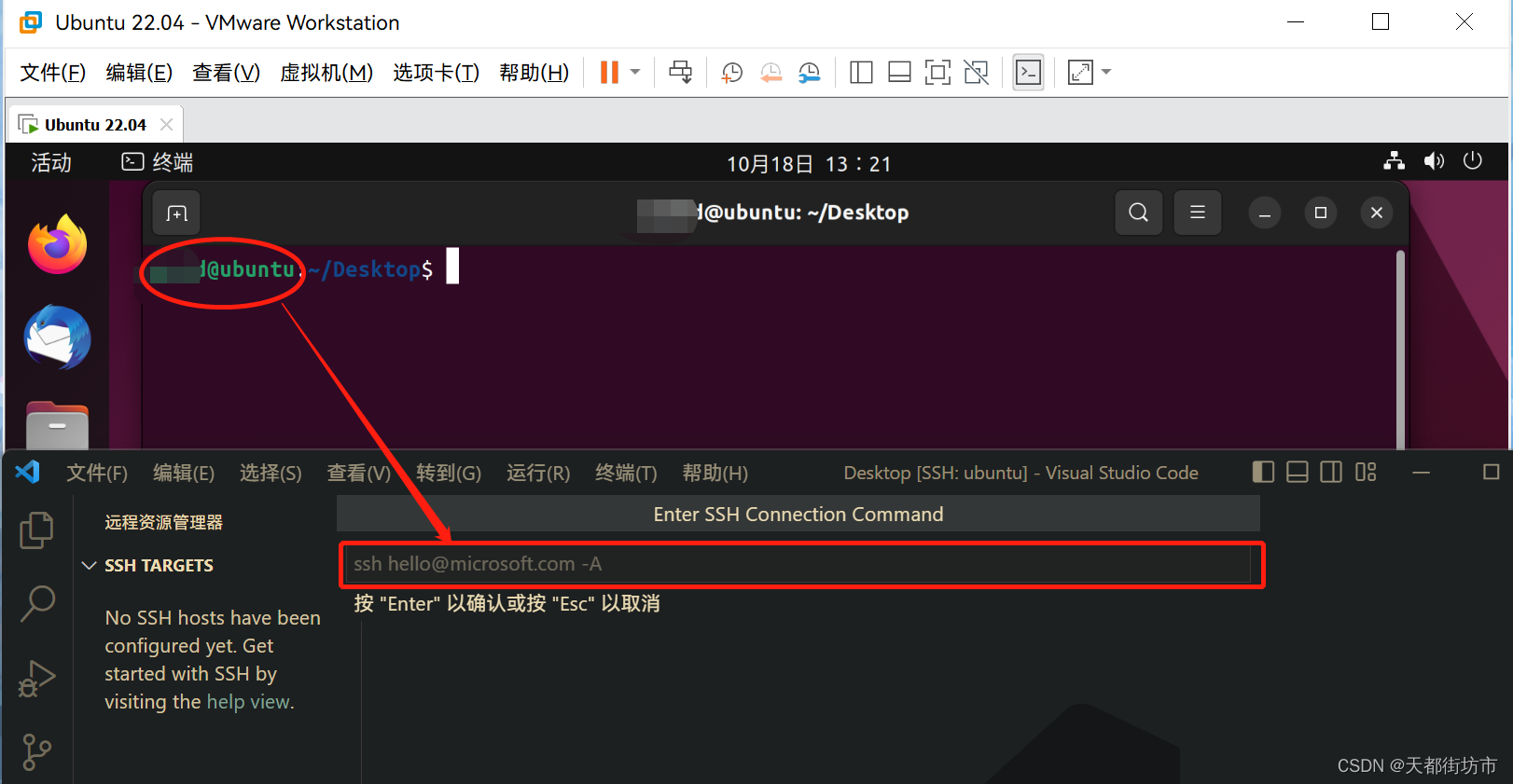Open VS Code 查看(V) menu

[x=359, y=474]
